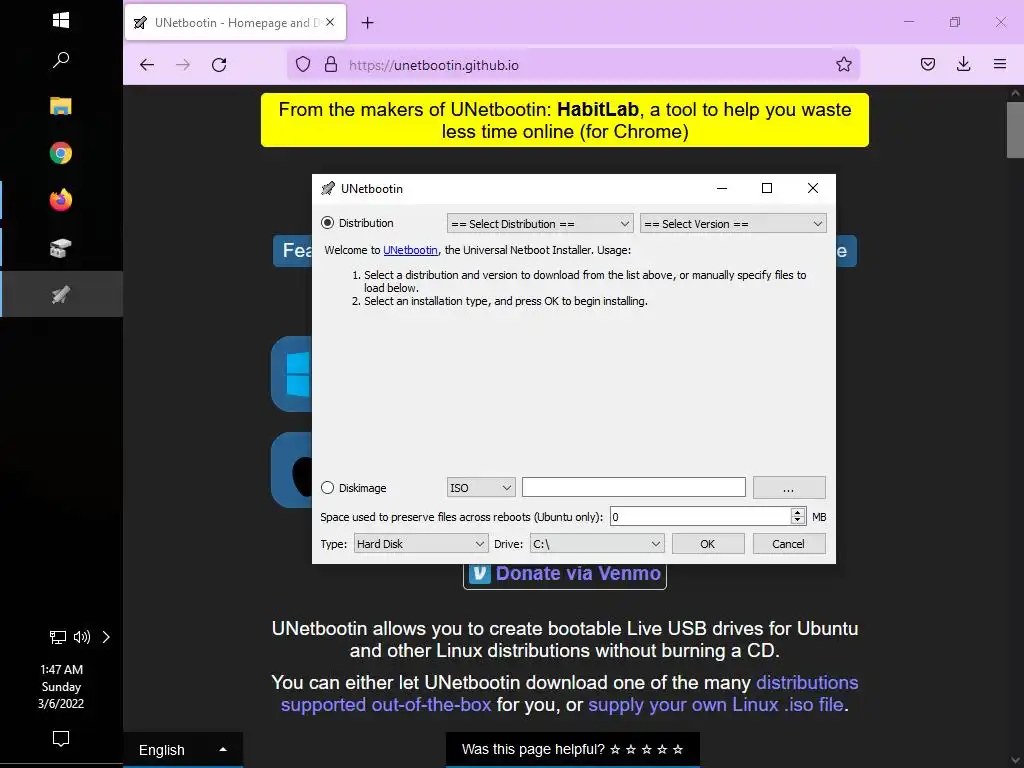The width and height of the screenshot is (1024, 768).
Task: Increase persistence space with up arrow
Action: click(x=797, y=512)
